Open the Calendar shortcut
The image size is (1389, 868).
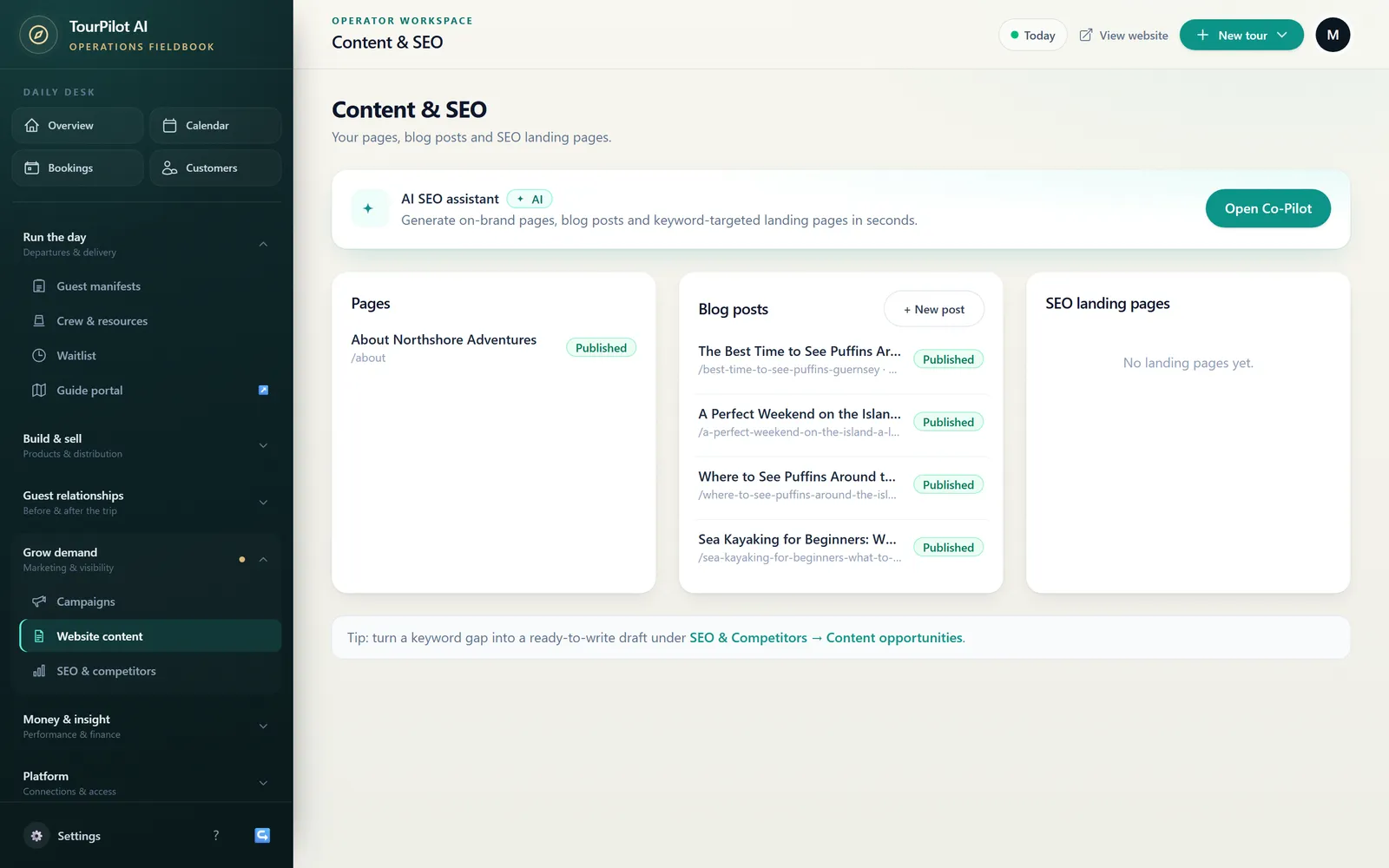[x=215, y=126]
